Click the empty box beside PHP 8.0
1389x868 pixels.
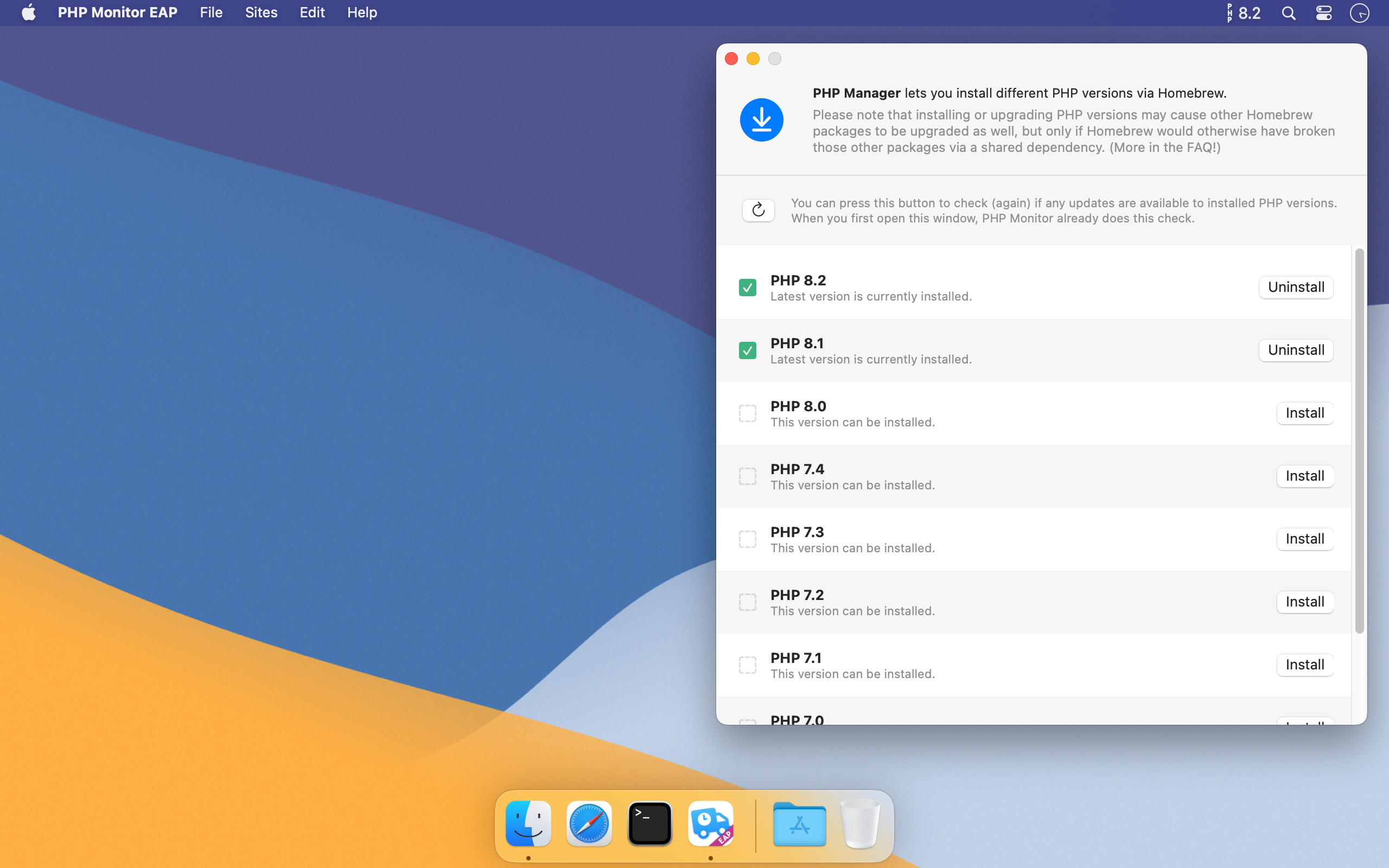coord(747,413)
